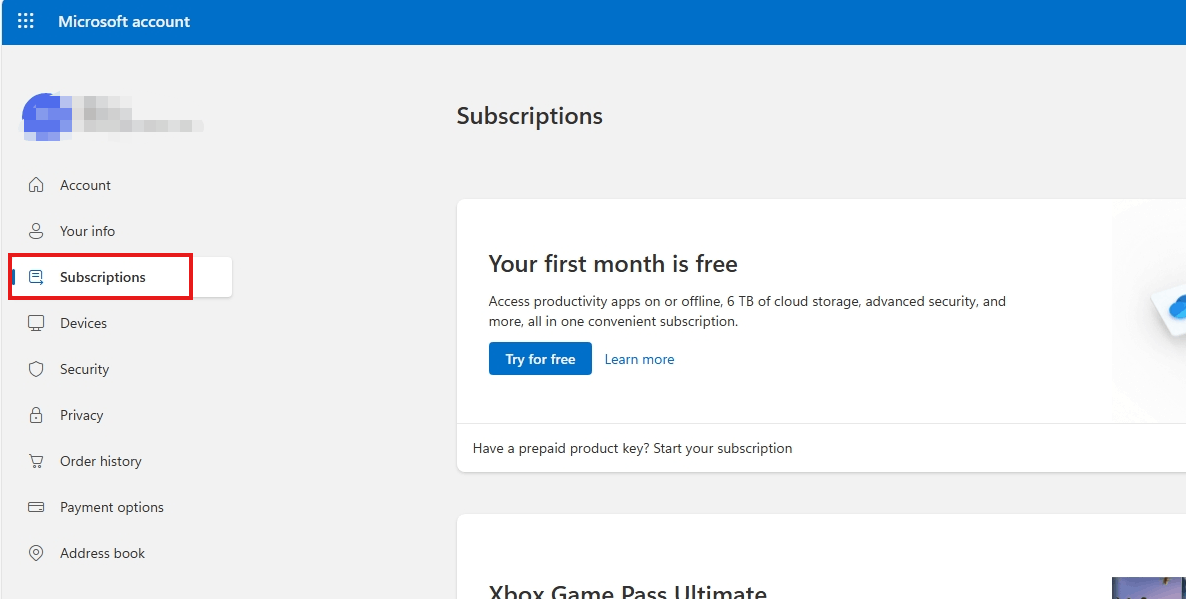Click the Your info person icon
The image size is (1186, 599).
click(36, 231)
